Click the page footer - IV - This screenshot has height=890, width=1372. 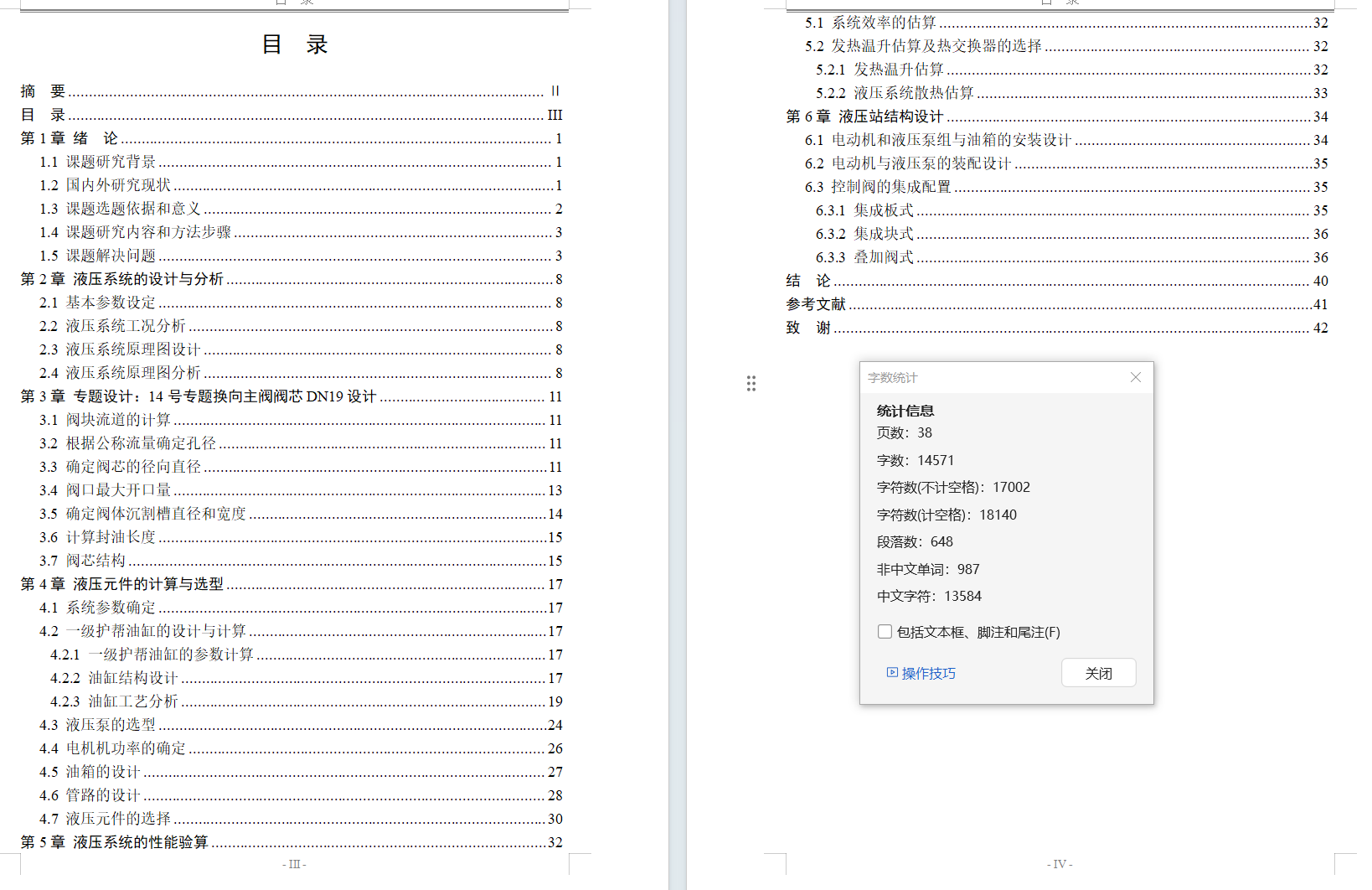pyautogui.click(x=1060, y=863)
